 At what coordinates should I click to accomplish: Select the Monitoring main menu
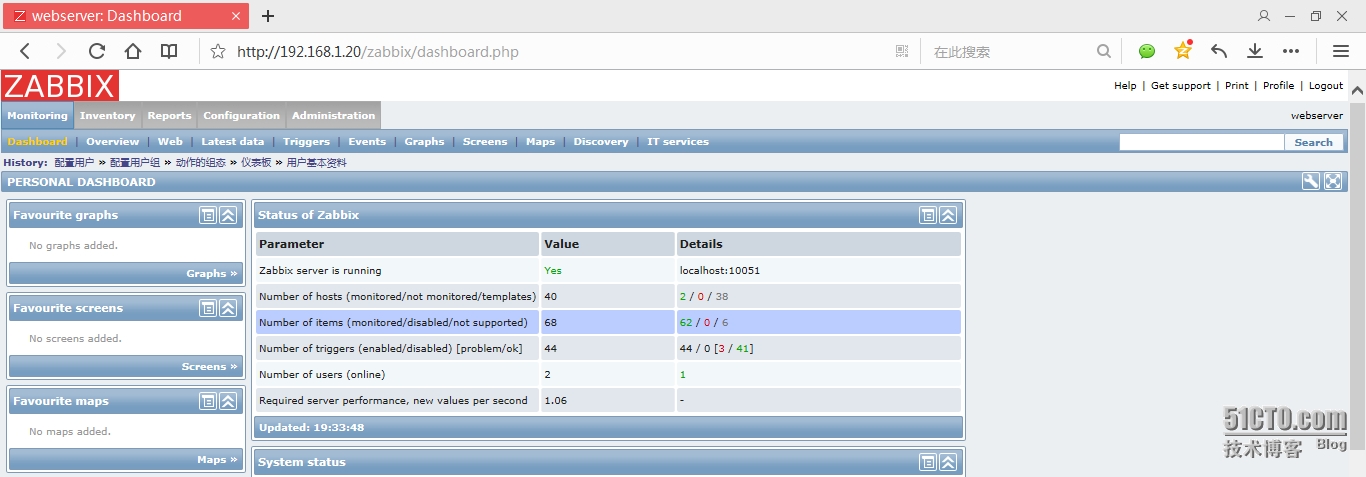pos(37,115)
